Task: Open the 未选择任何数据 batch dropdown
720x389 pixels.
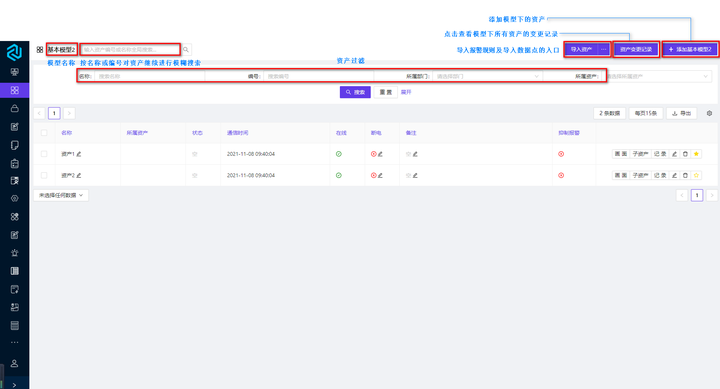Action: point(61,195)
